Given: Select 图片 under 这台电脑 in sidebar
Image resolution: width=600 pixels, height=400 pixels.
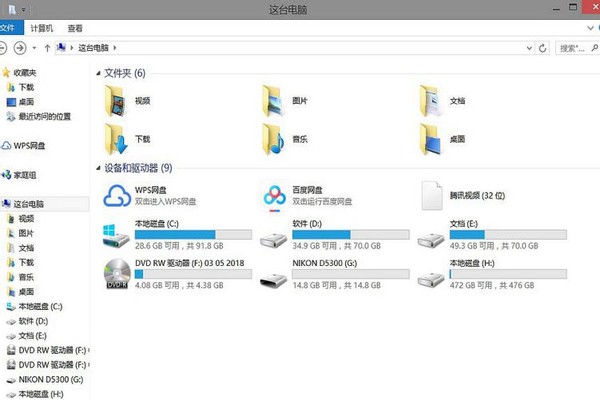Looking at the screenshot, I should pos(26,233).
